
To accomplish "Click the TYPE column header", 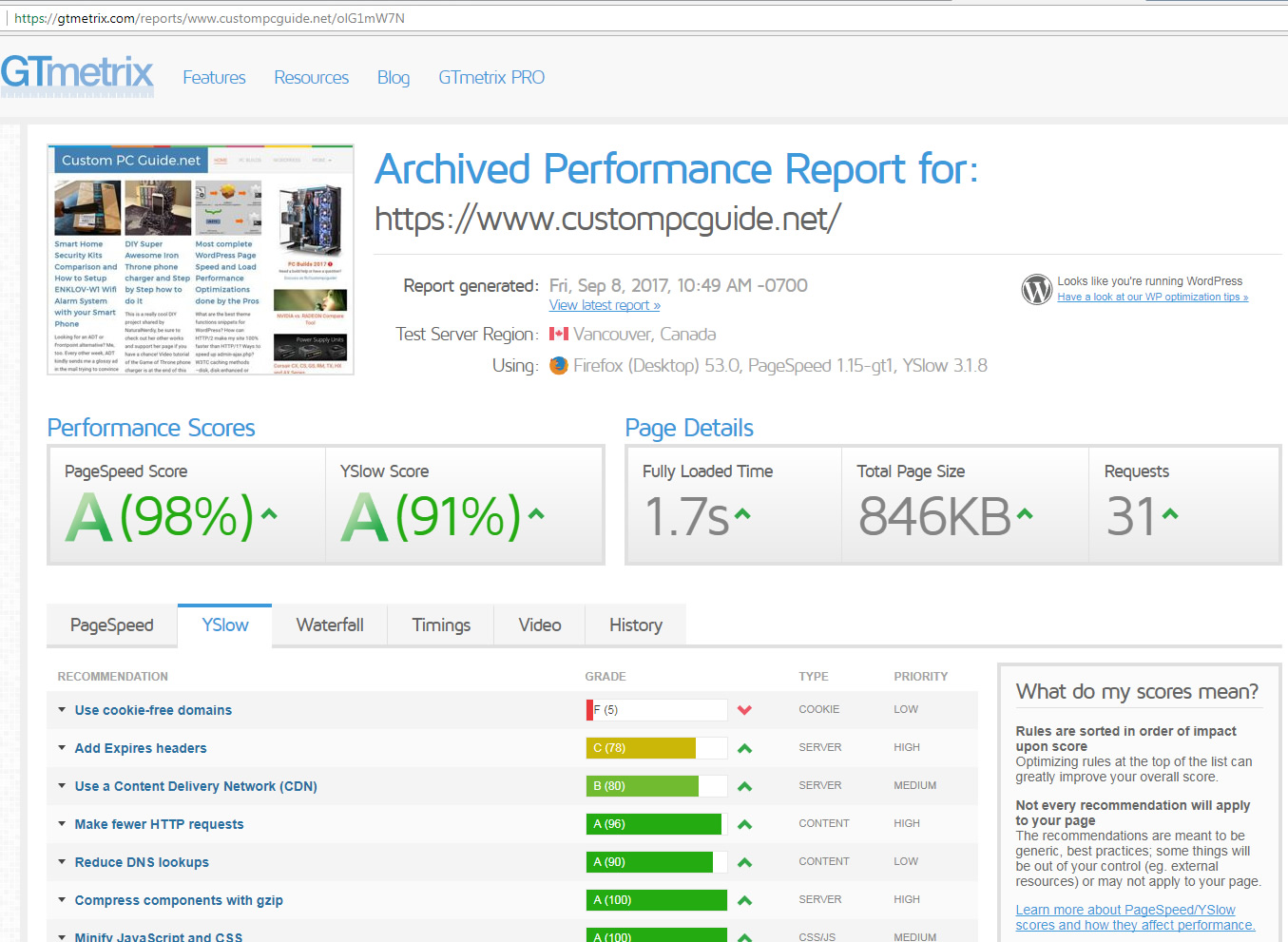I will (814, 677).
